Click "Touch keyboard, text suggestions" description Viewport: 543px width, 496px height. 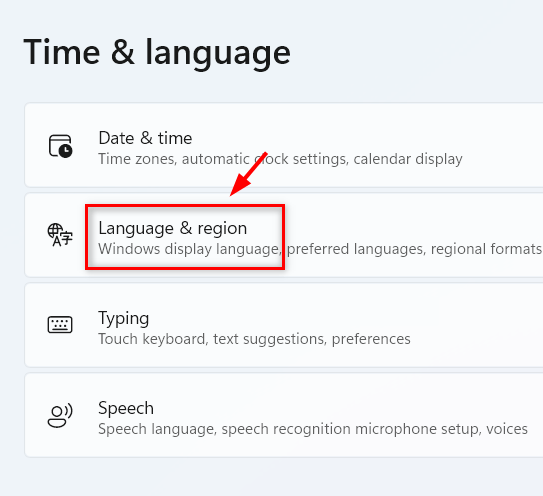pos(212,339)
